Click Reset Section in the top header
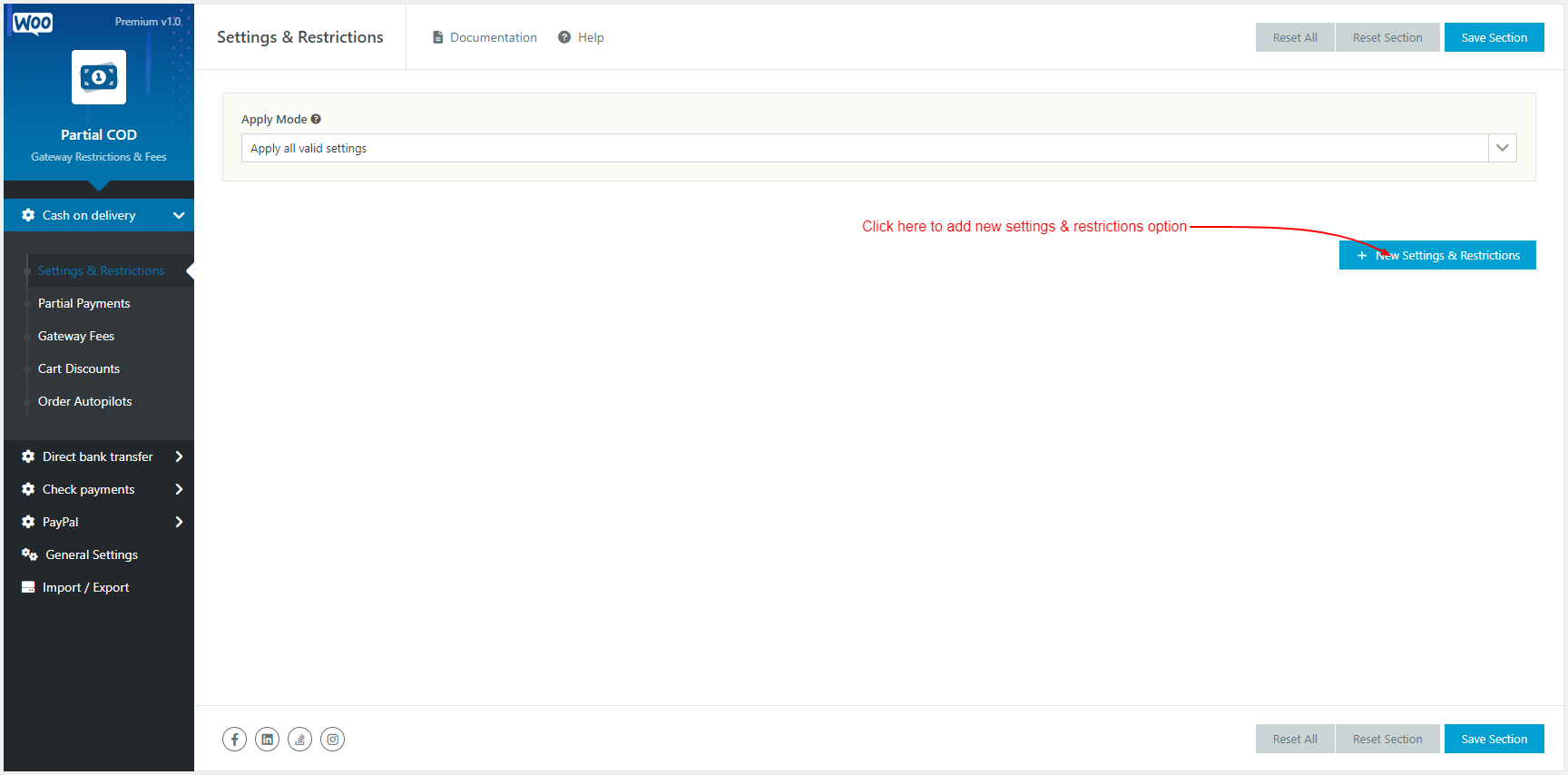Viewport: 1568px width, 775px height. coord(1387,37)
